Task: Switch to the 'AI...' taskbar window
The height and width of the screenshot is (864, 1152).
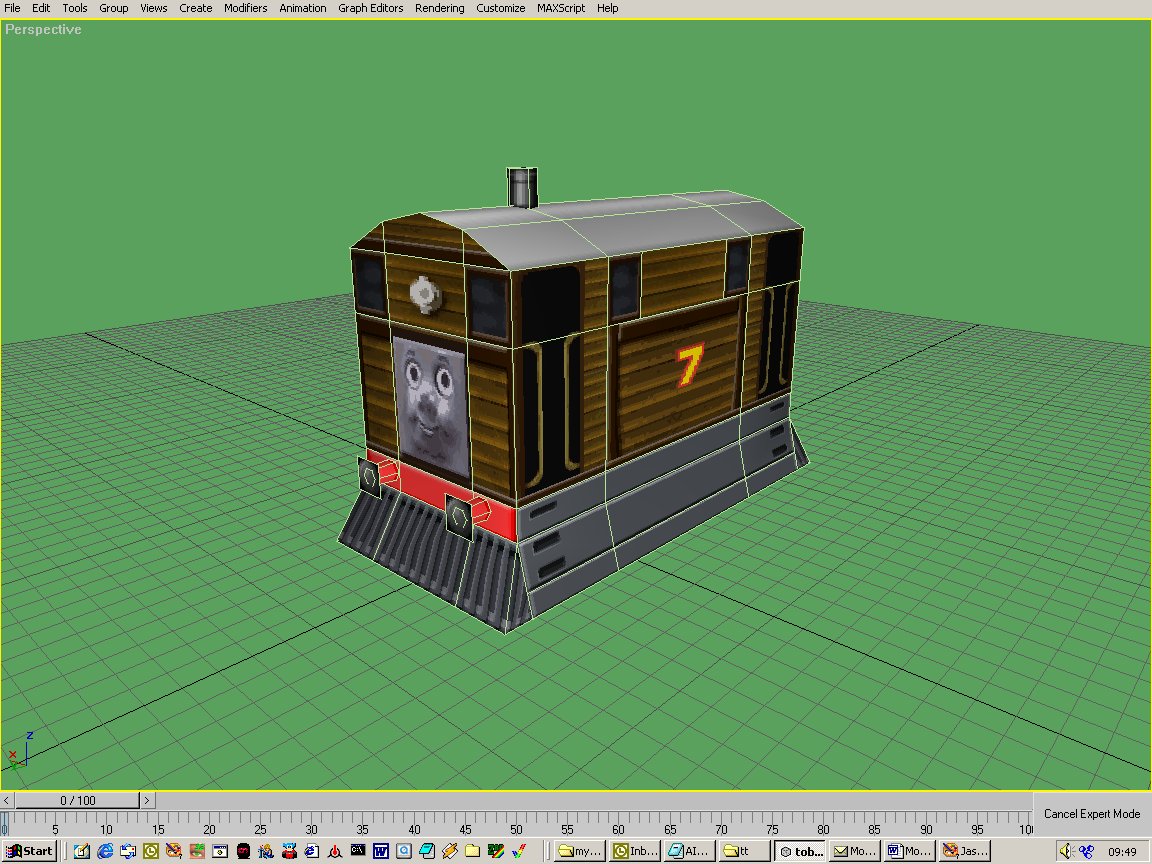Action: 689,852
